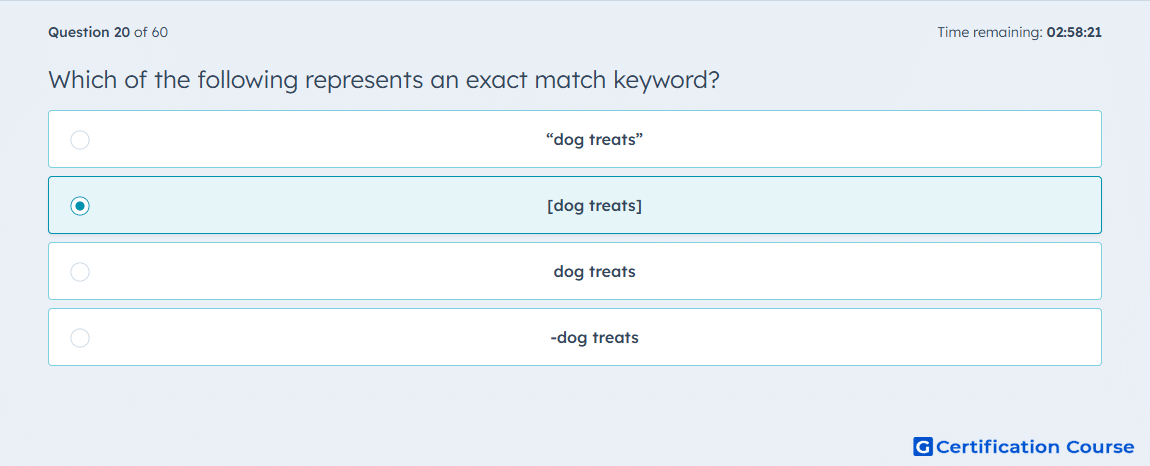Pick the -dog treats radio button
This screenshot has height=466, width=1150.
(x=80, y=338)
